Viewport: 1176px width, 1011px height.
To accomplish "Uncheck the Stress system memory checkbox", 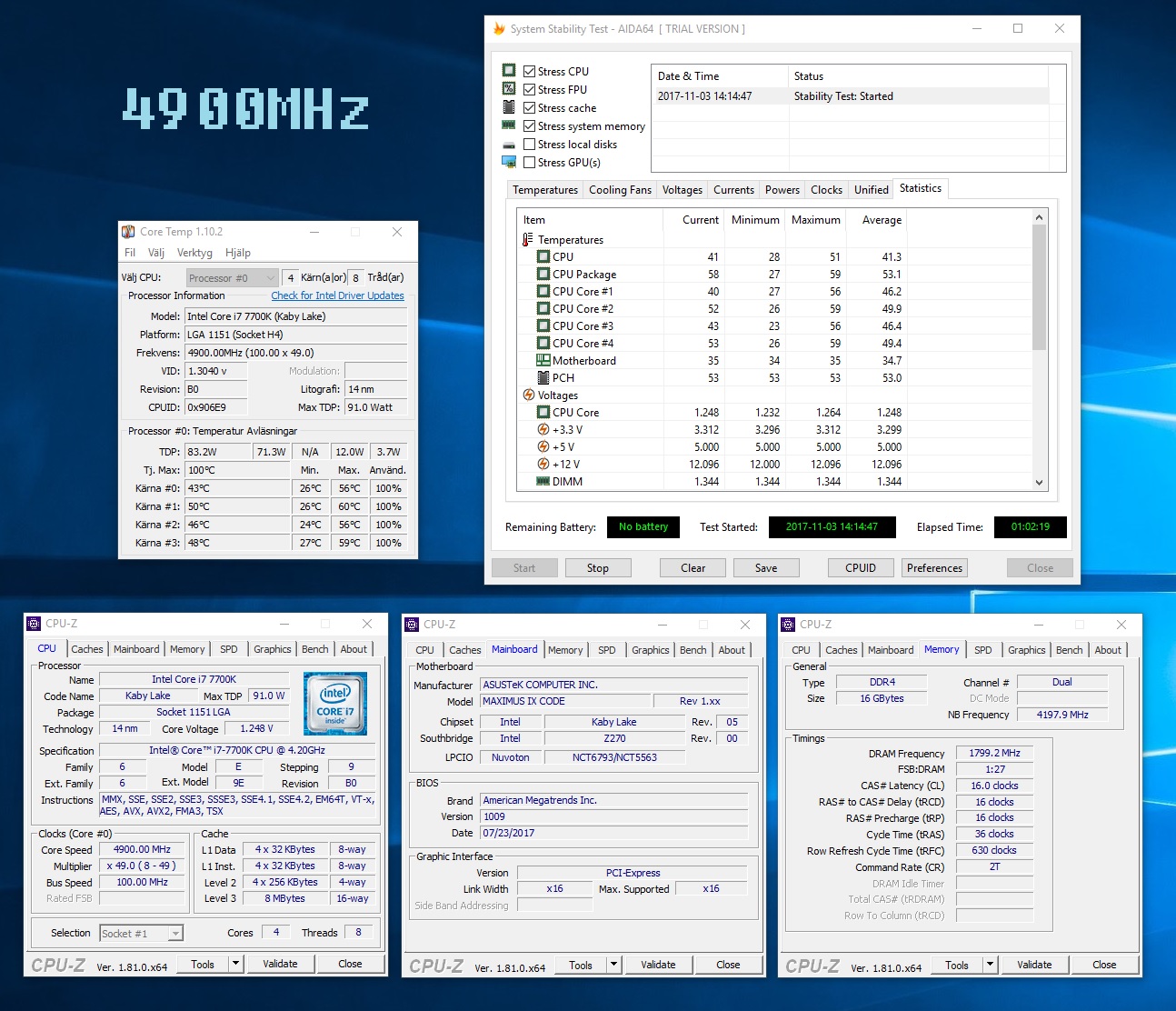I will [529, 125].
